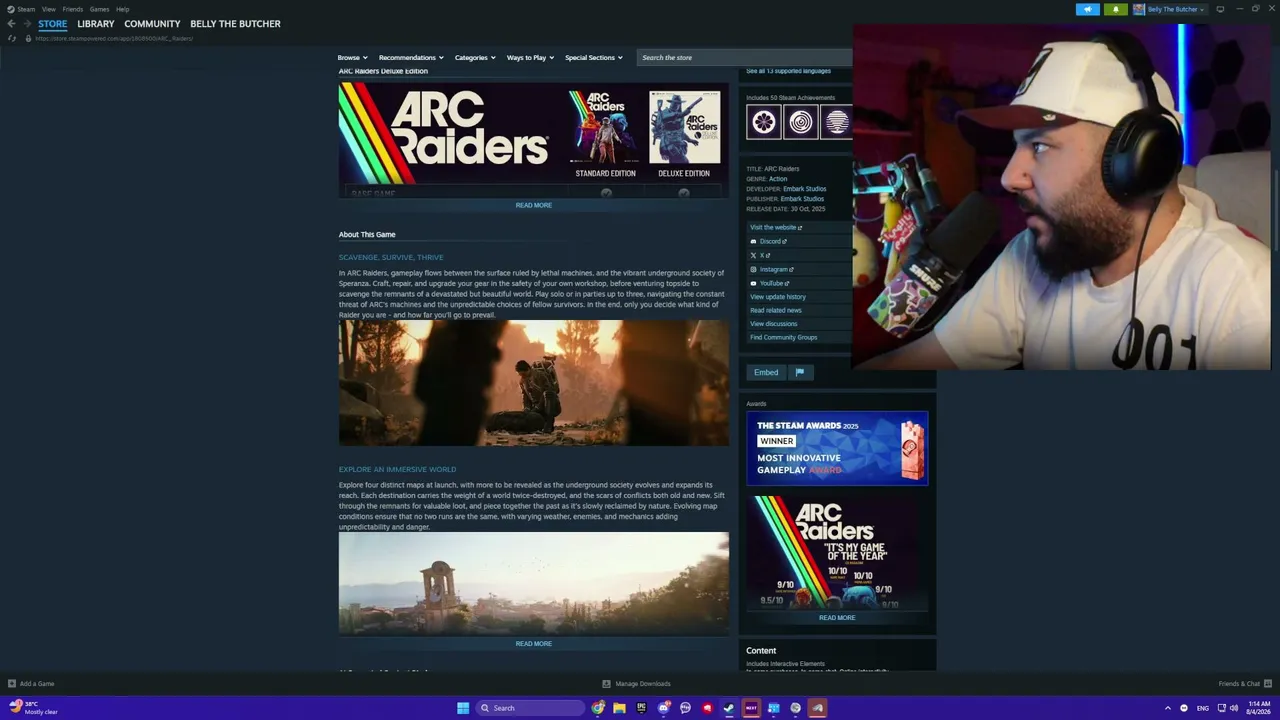1280x720 pixels.
Task: Click the Manage Downloads label
Action: pyautogui.click(x=643, y=684)
